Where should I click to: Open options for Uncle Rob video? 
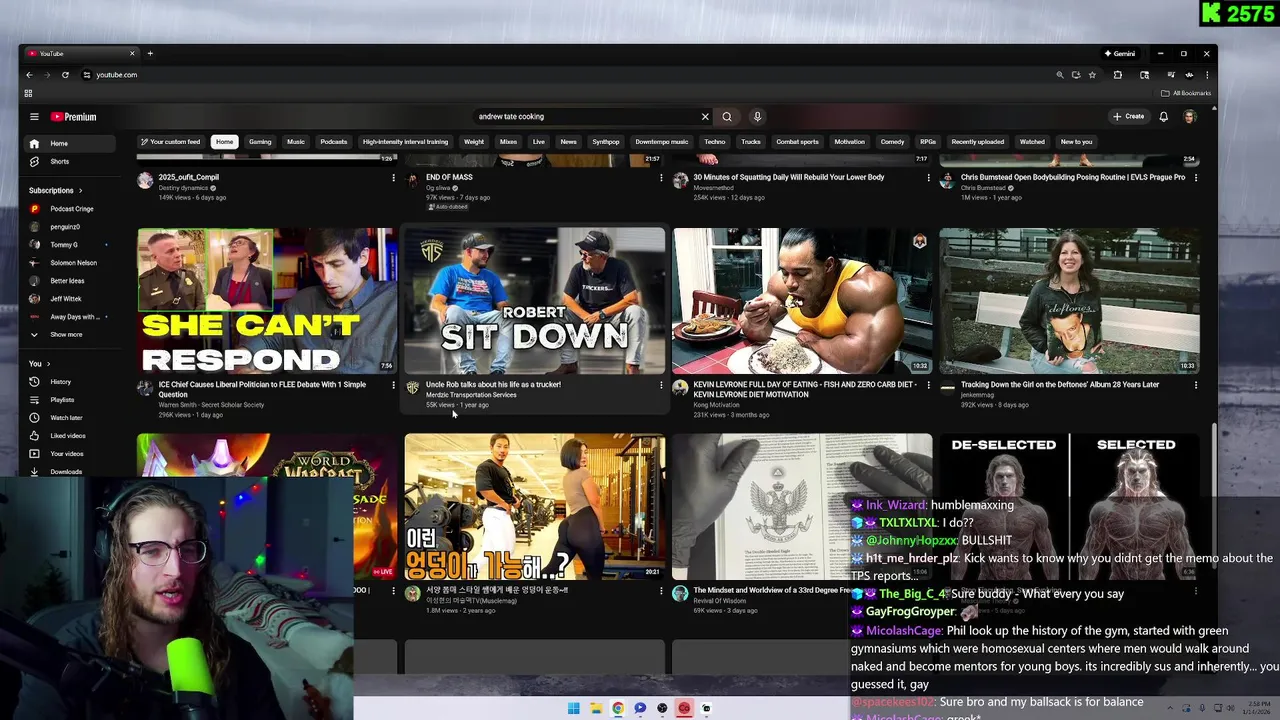pyautogui.click(x=661, y=385)
